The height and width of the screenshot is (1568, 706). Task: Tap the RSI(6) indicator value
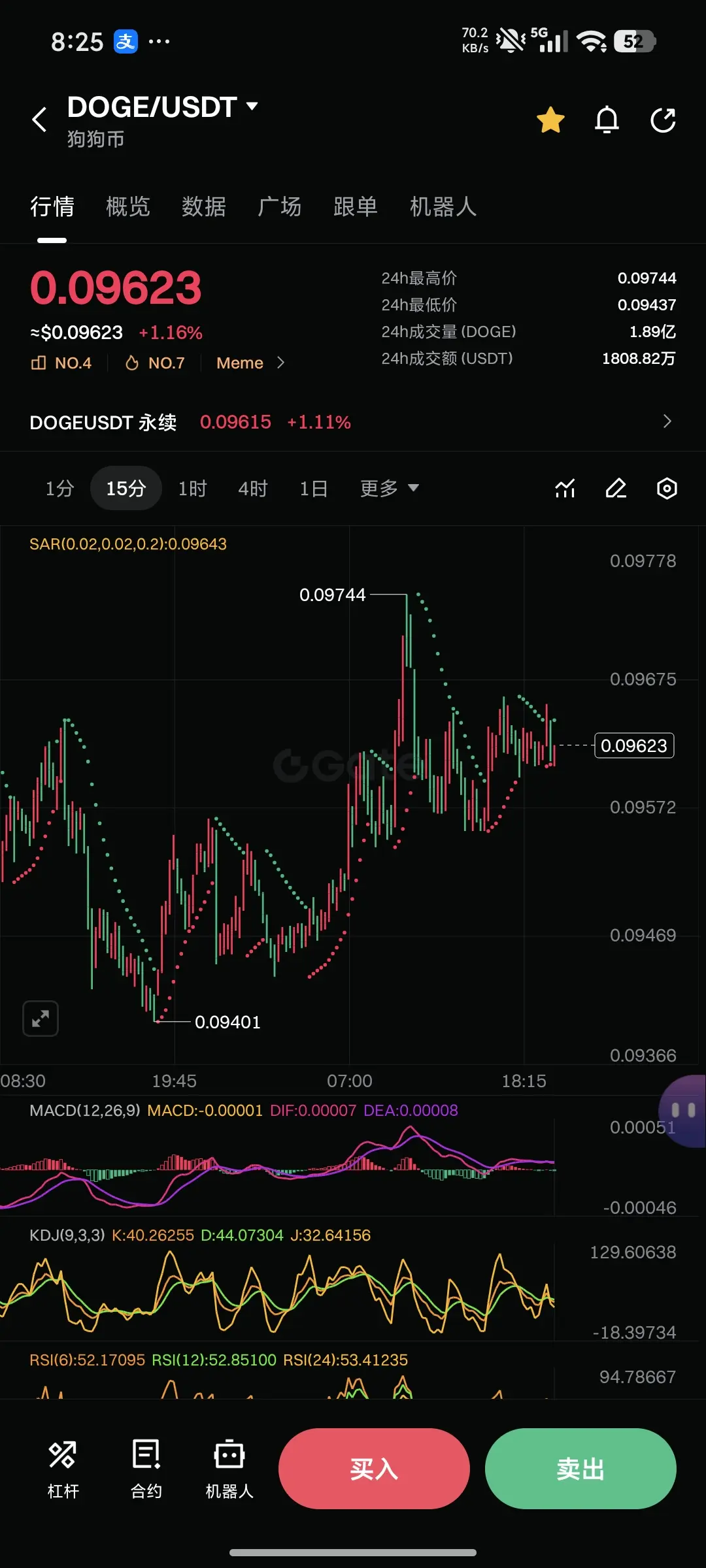pos(87,1360)
